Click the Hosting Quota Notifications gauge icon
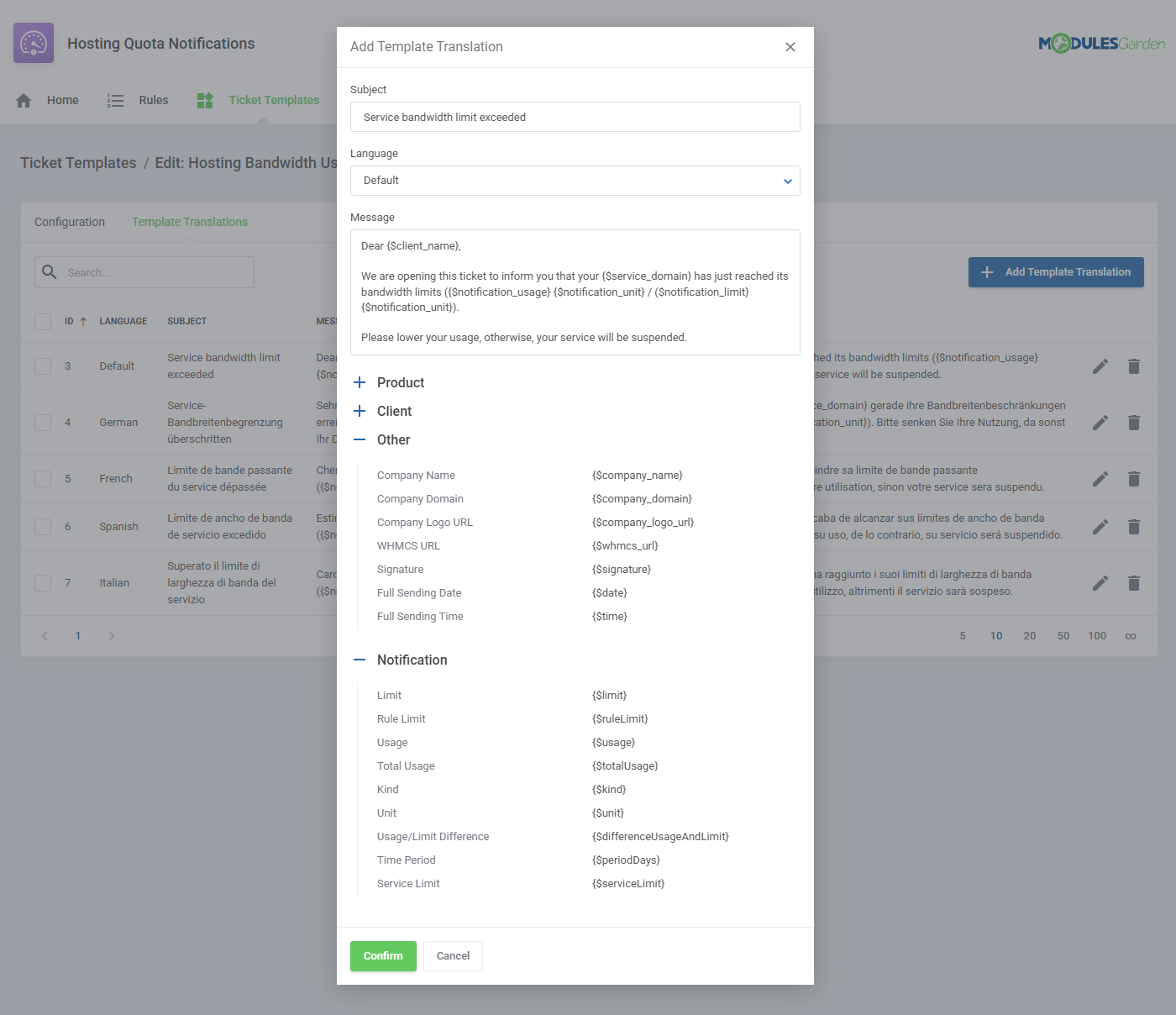The width and height of the screenshot is (1176, 1015). click(33, 42)
